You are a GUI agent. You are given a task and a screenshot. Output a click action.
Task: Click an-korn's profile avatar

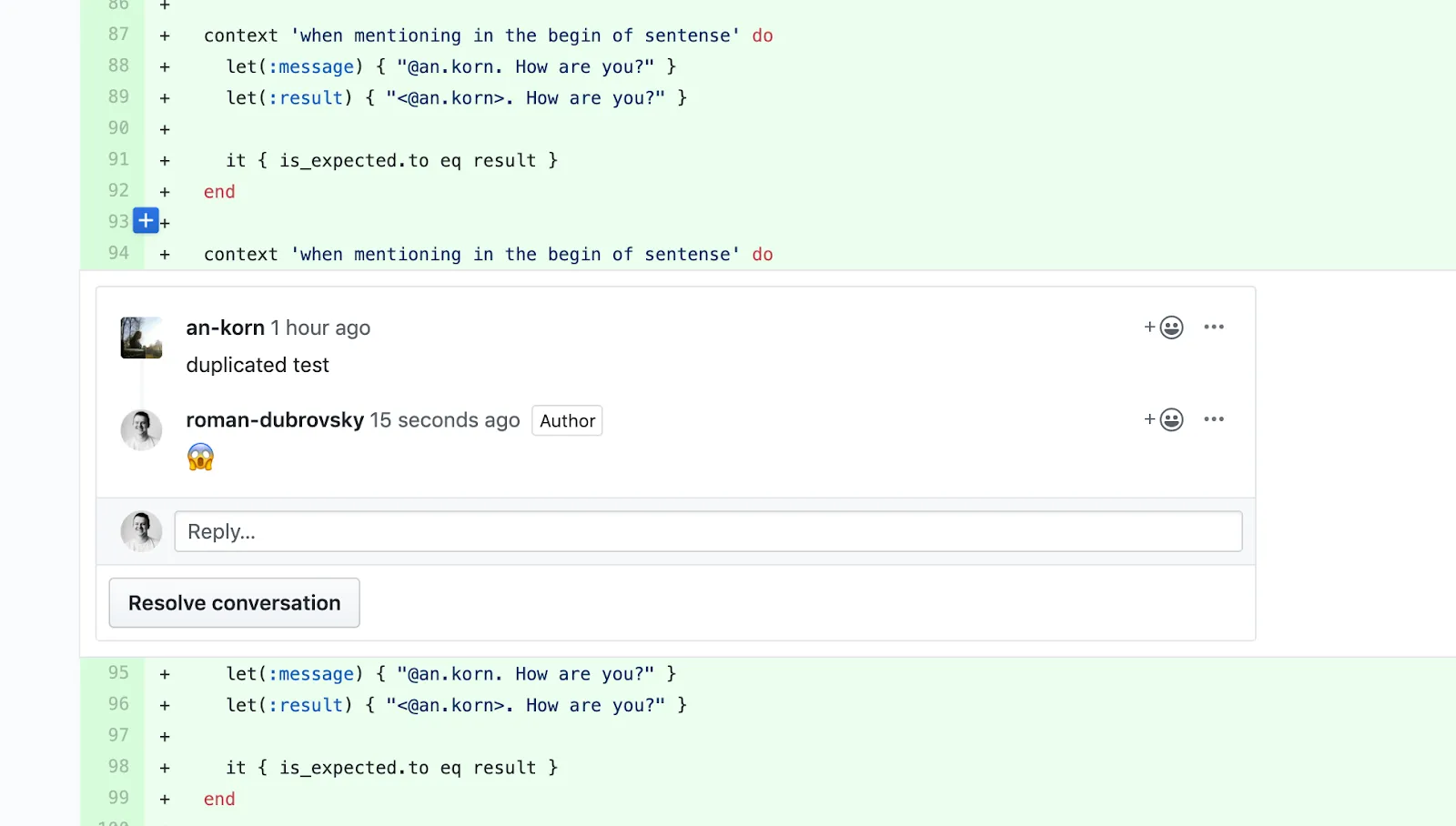(140, 337)
